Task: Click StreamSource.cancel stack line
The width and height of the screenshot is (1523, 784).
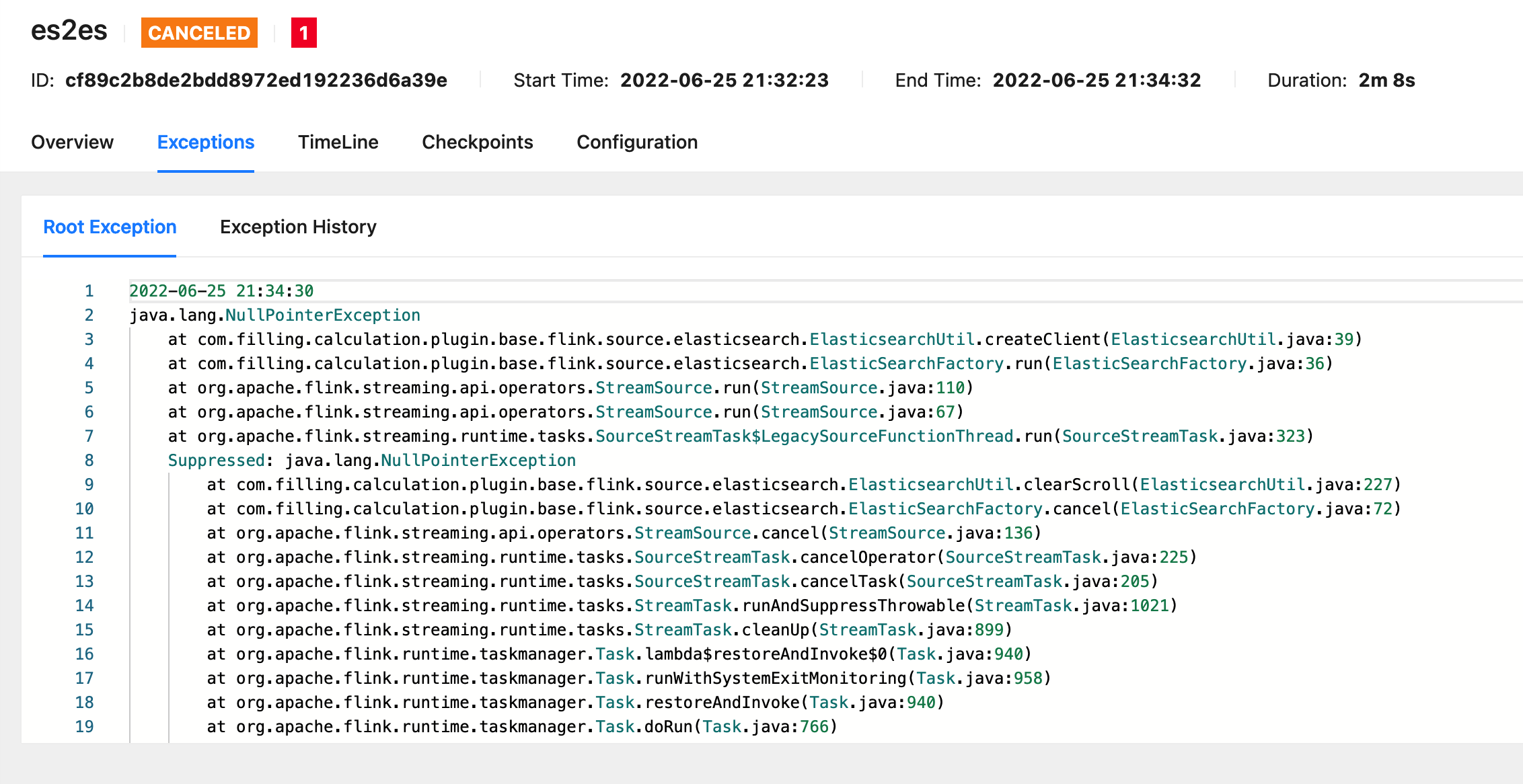Action: [624, 533]
